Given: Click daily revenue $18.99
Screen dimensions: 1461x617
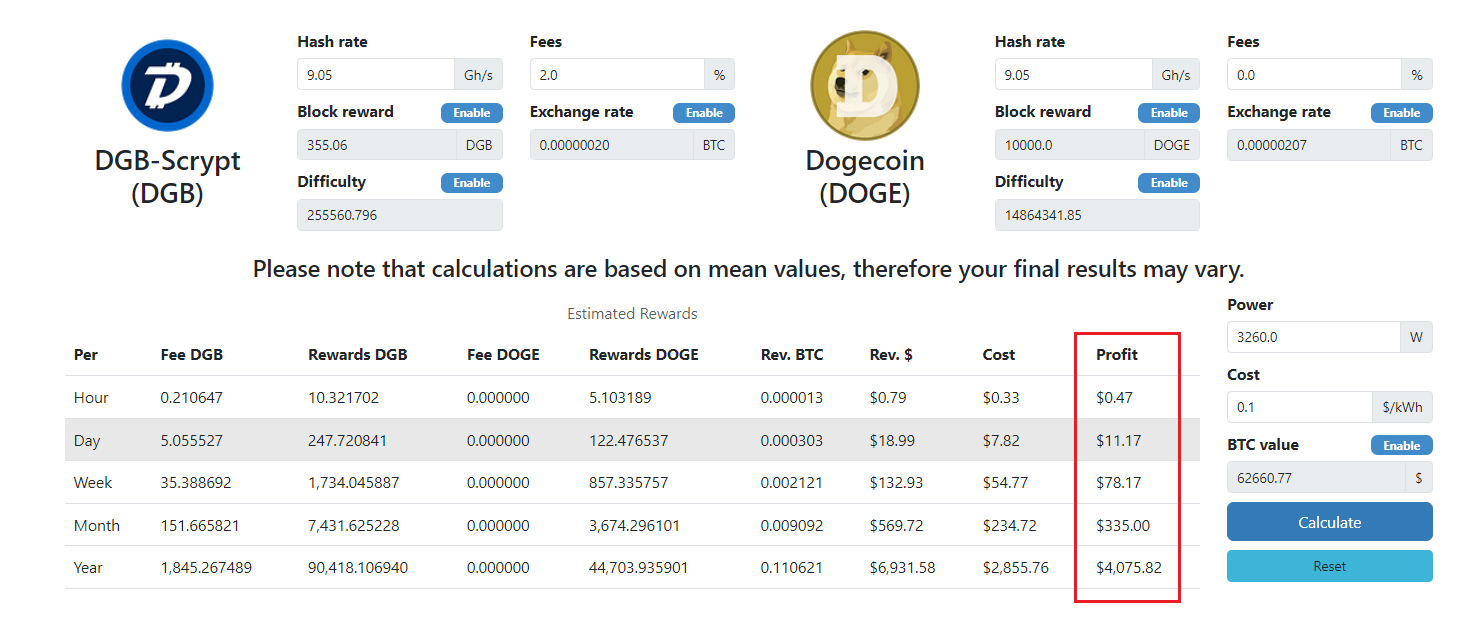Looking at the screenshot, I should click(x=892, y=441).
